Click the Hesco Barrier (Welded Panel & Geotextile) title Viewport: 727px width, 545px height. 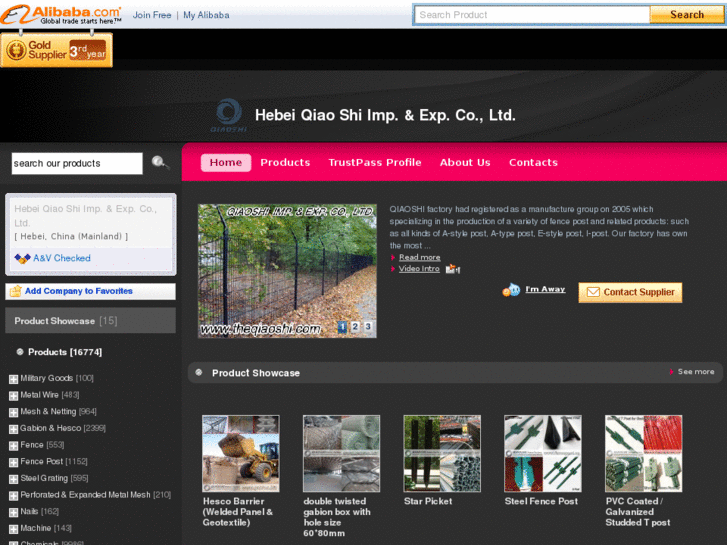(x=238, y=512)
